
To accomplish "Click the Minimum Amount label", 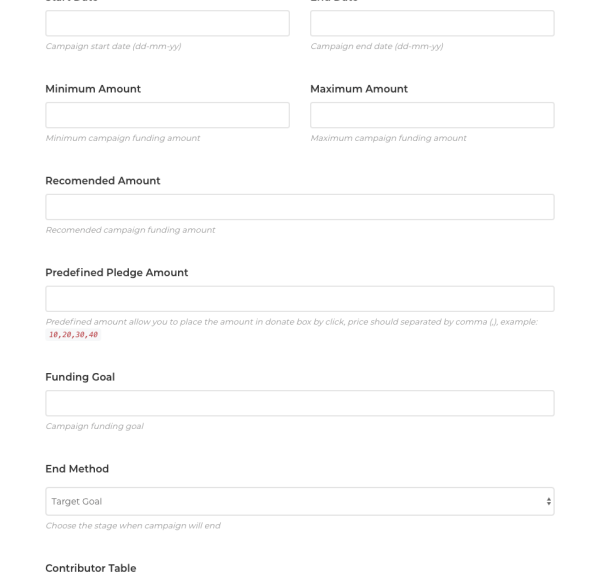I will pyautogui.click(x=93, y=89).
